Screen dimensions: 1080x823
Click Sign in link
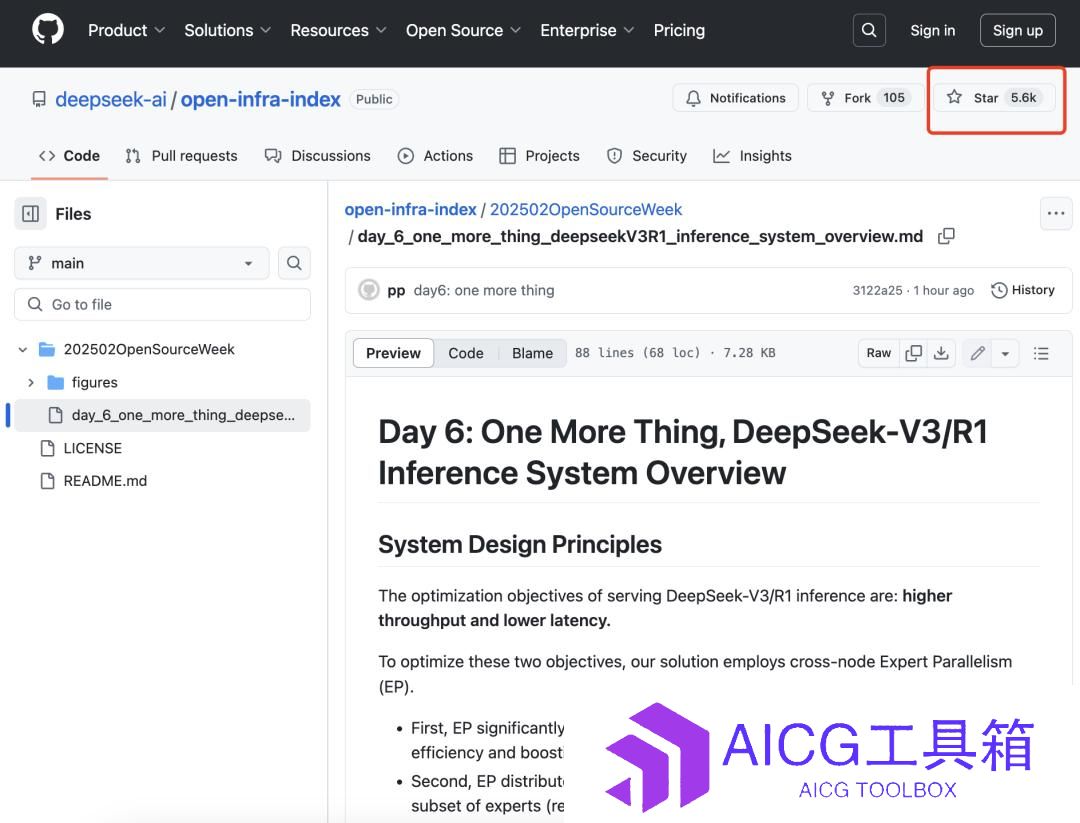(x=933, y=30)
